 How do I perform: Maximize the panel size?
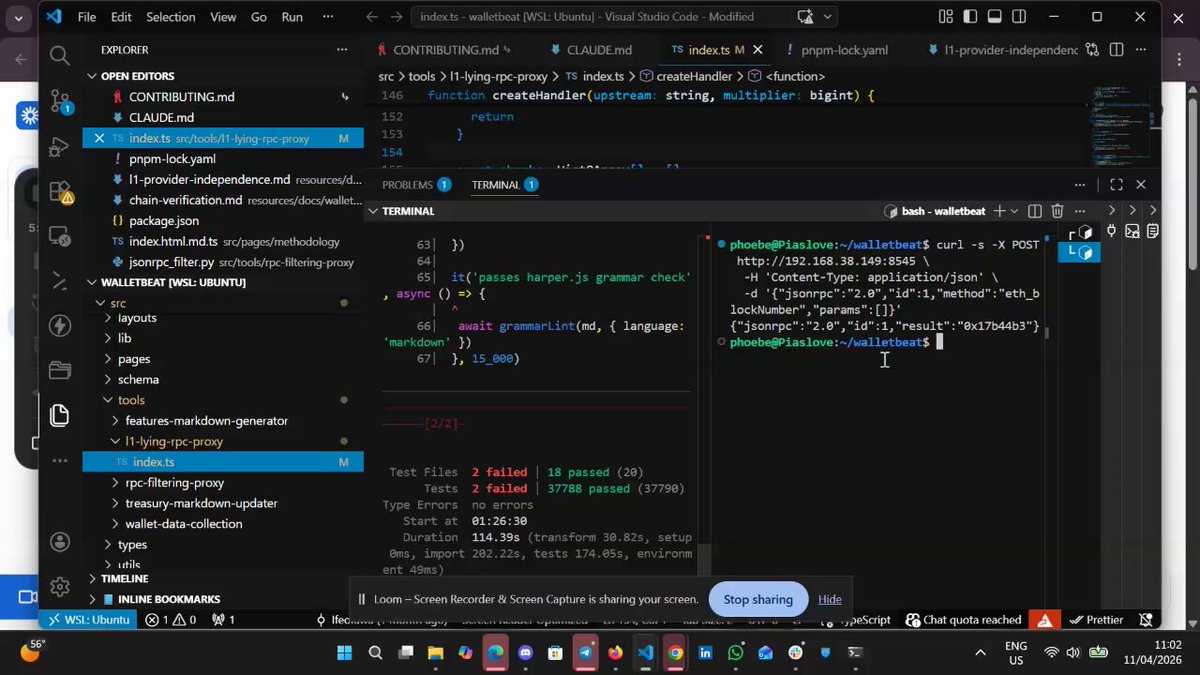tap(1116, 184)
